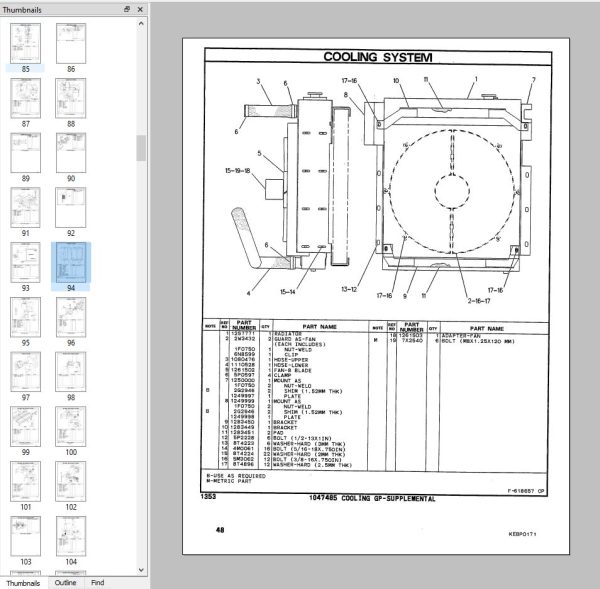Open page 93 thumbnail
The height and width of the screenshot is (589, 600).
pyautogui.click(x=25, y=262)
